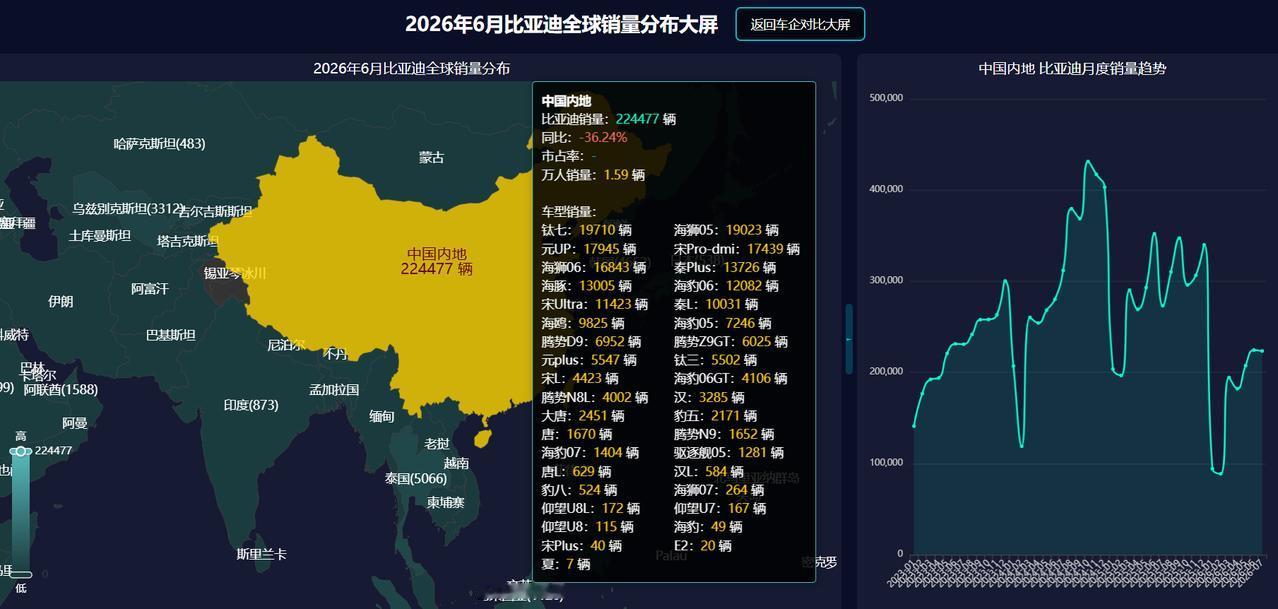Click the 夏 7 辆 entry in the tooltip

coord(566,564)
